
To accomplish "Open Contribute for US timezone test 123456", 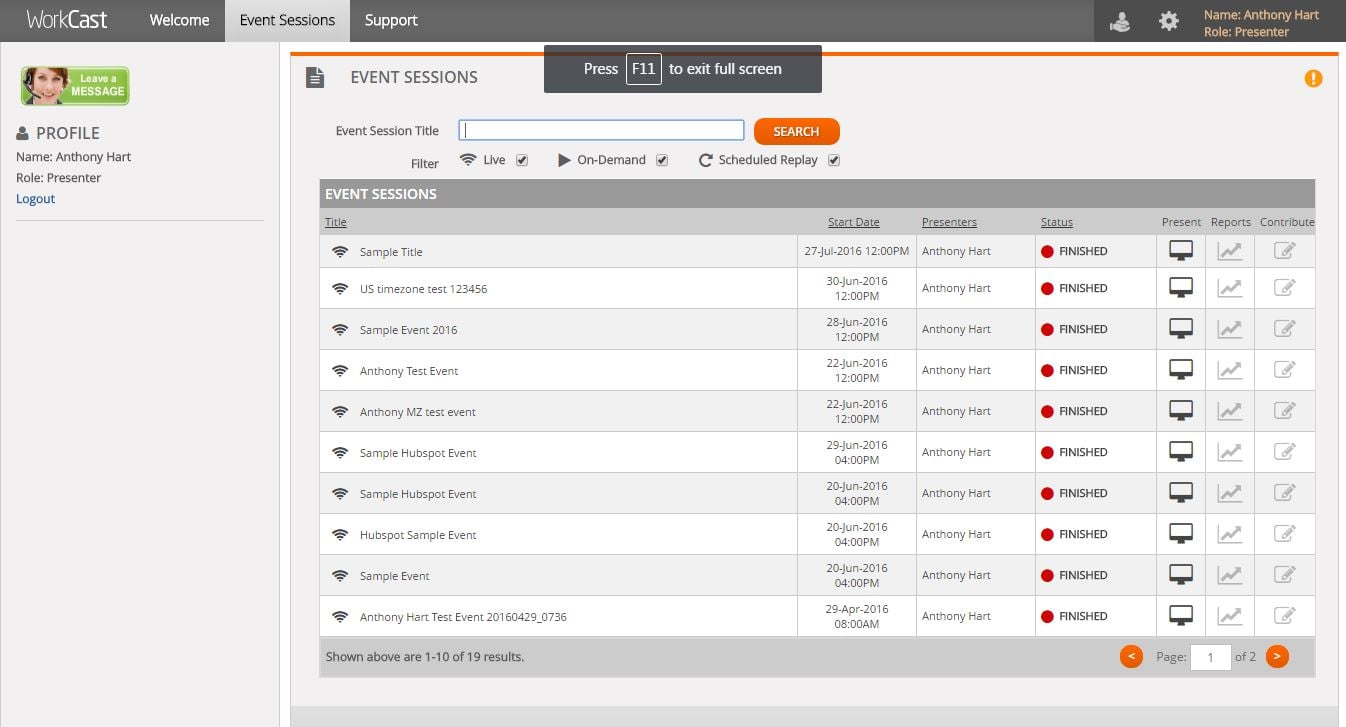I will (x=1285, y=288).
